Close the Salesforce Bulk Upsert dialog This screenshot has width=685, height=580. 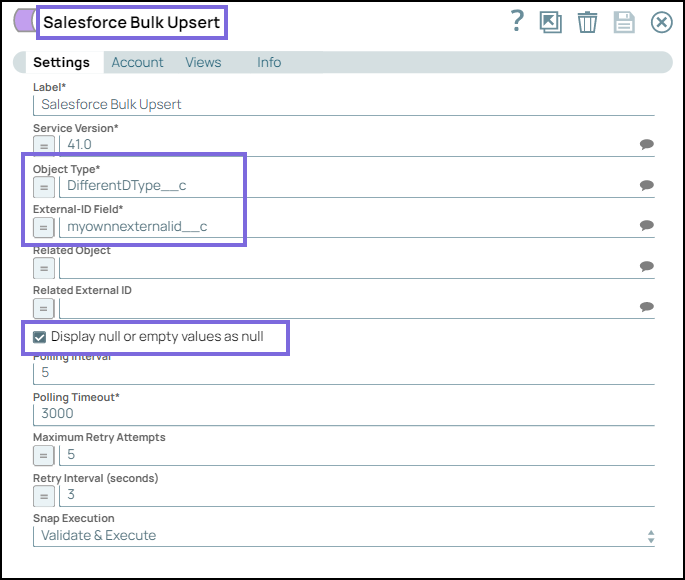pyautogui.click(x=661, y=22)
